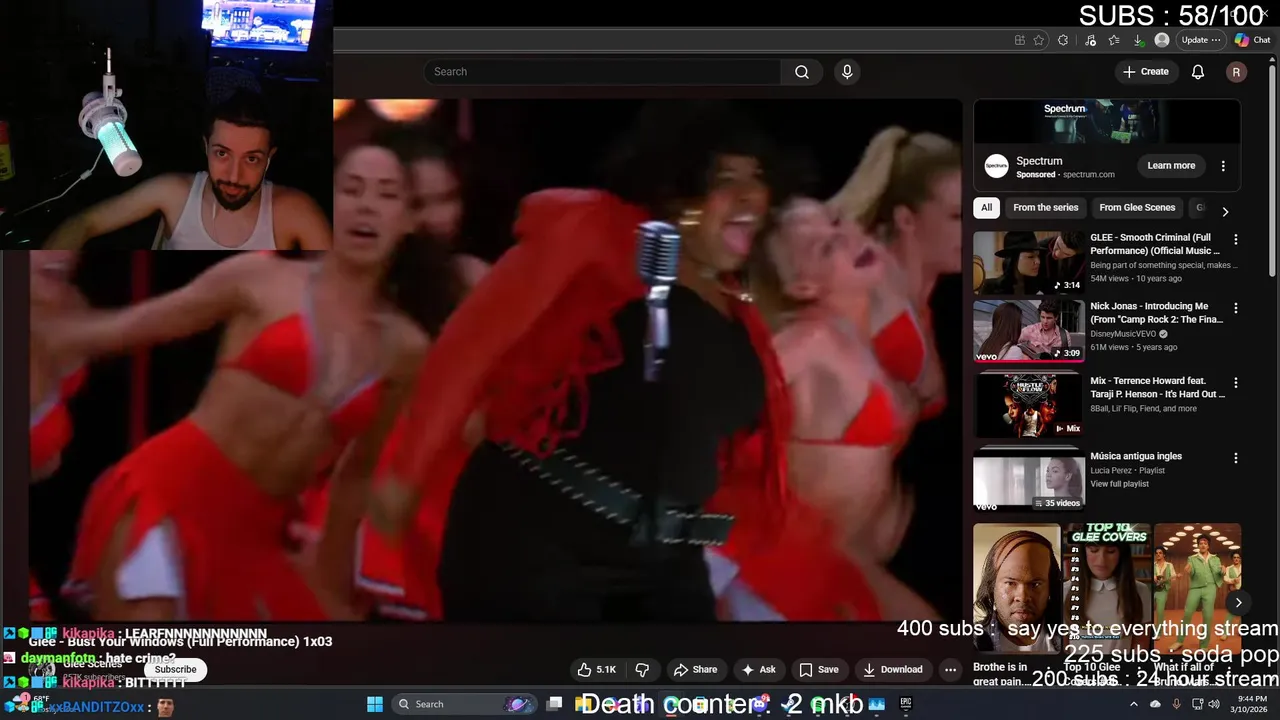Open the browser Update menu button
Image resolution: width=1280 pixels, height=720 pixels.
point(1200,40)
